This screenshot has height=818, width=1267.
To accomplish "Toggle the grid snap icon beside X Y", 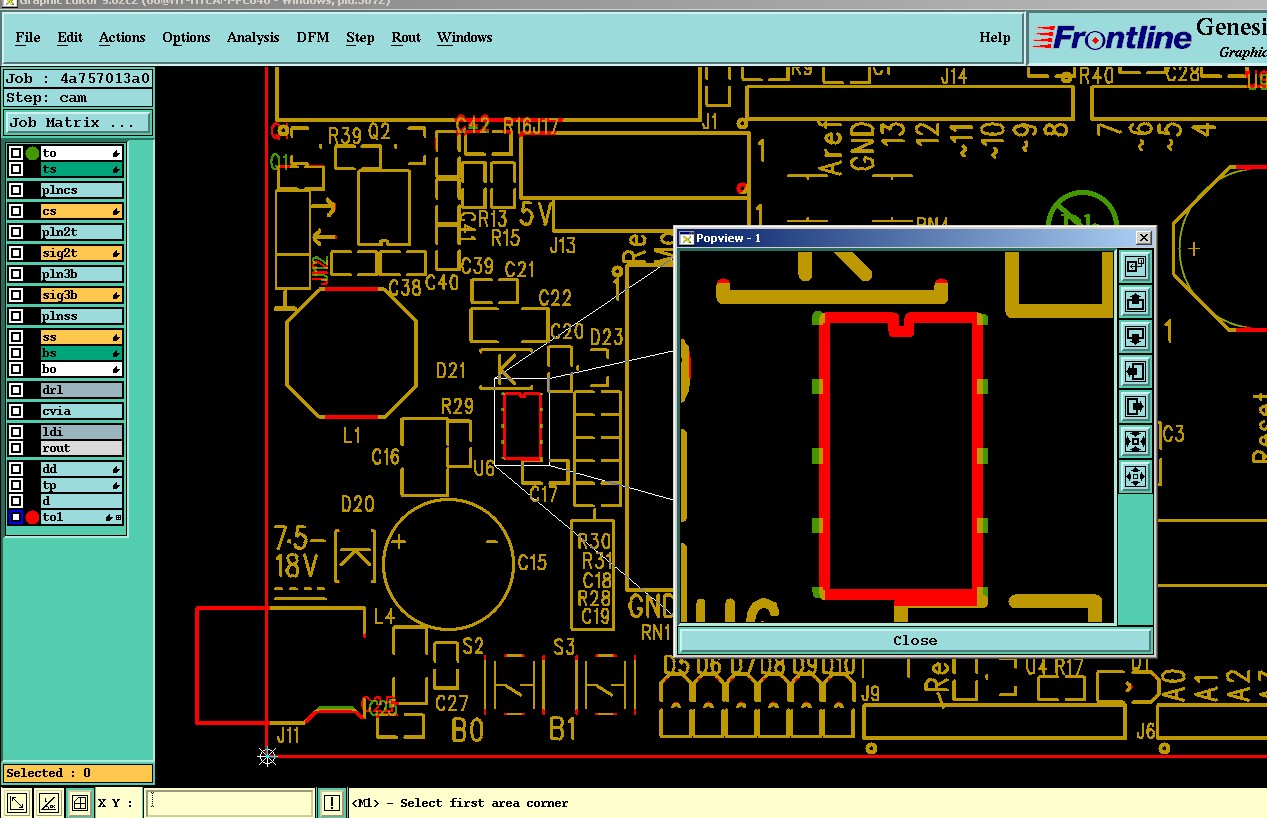I will pos(80,803).
